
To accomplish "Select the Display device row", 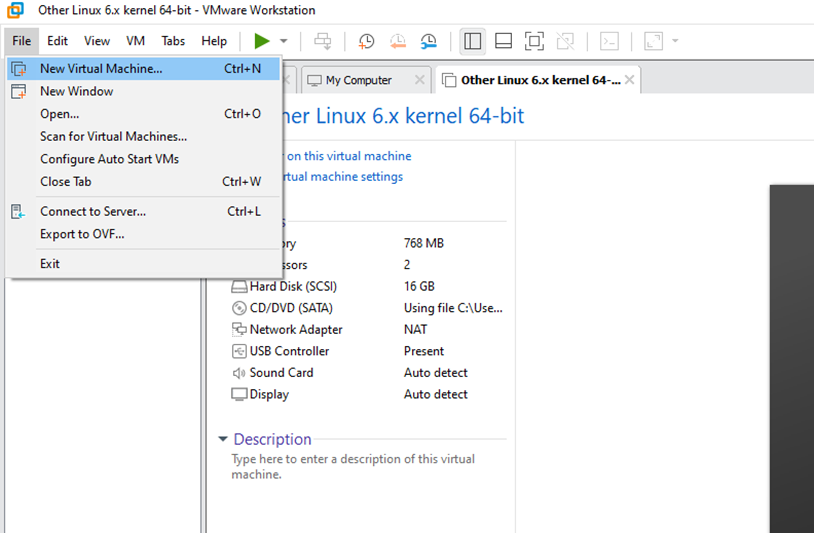I will [367, 394].
